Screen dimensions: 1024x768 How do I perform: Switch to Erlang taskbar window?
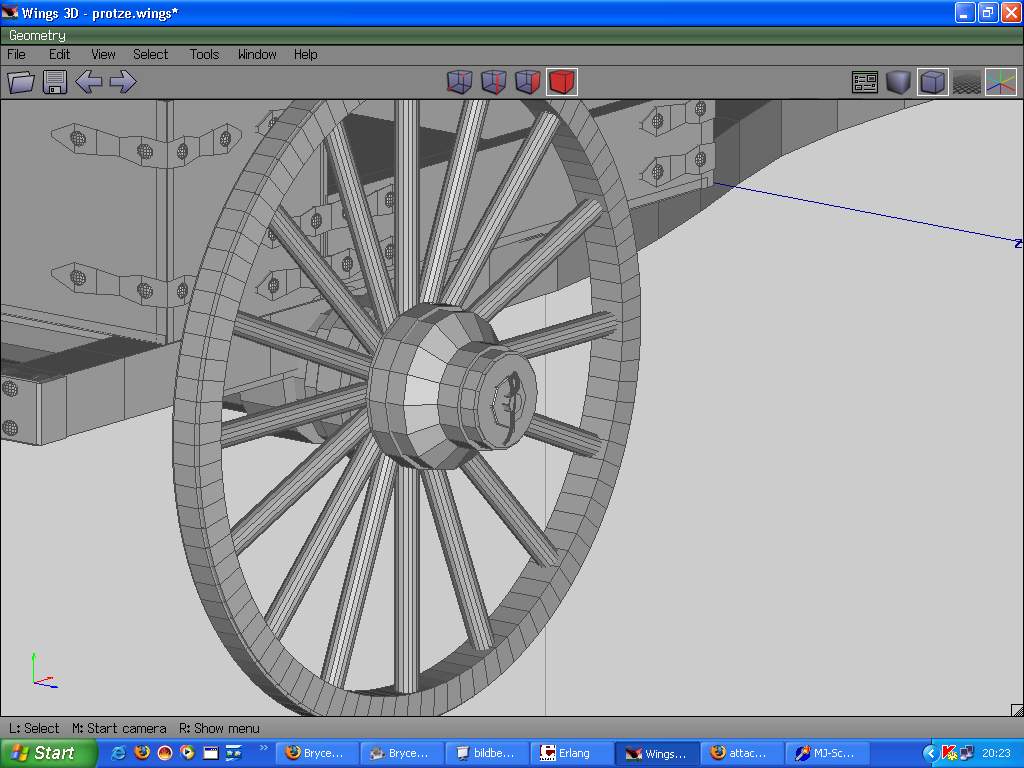tap(572, 753)
